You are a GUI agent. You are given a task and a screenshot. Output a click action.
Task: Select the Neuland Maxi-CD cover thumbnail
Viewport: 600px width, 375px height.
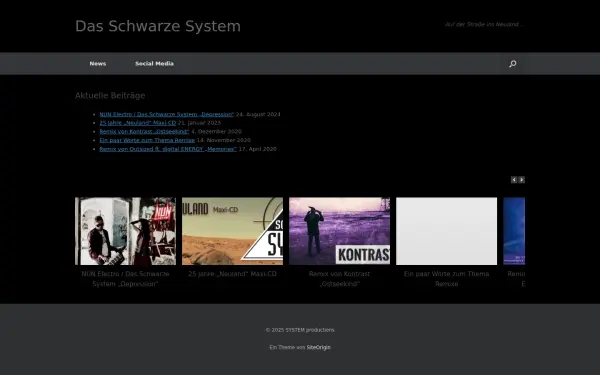[233, 231]
